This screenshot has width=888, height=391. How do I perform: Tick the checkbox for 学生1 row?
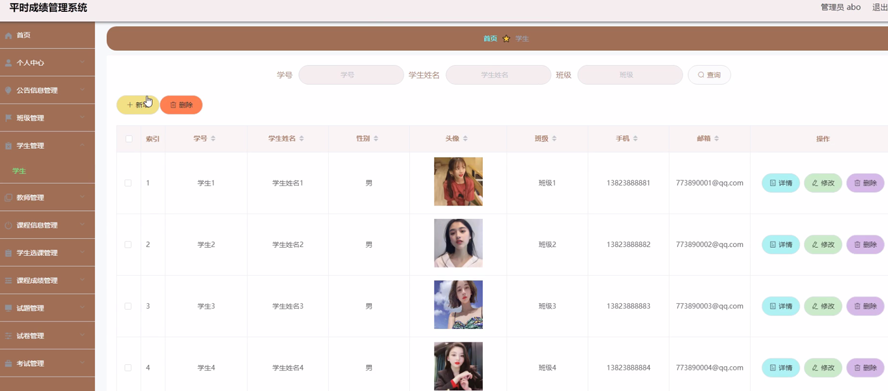click(128, 183)
